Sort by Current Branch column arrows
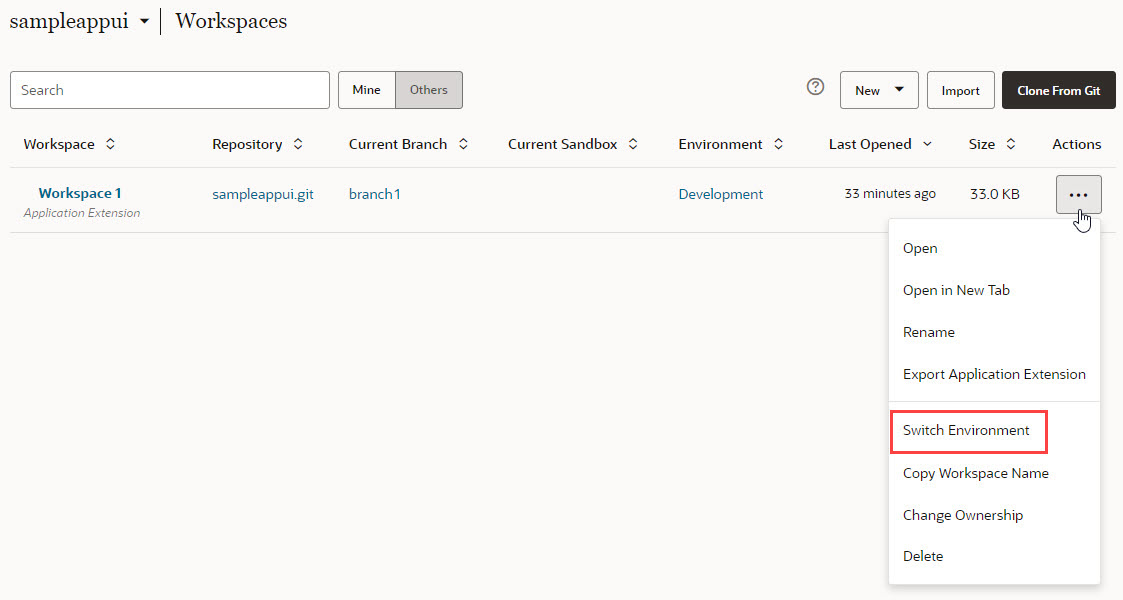Viewport: 1123px width, 600px height. coord(463,144)
